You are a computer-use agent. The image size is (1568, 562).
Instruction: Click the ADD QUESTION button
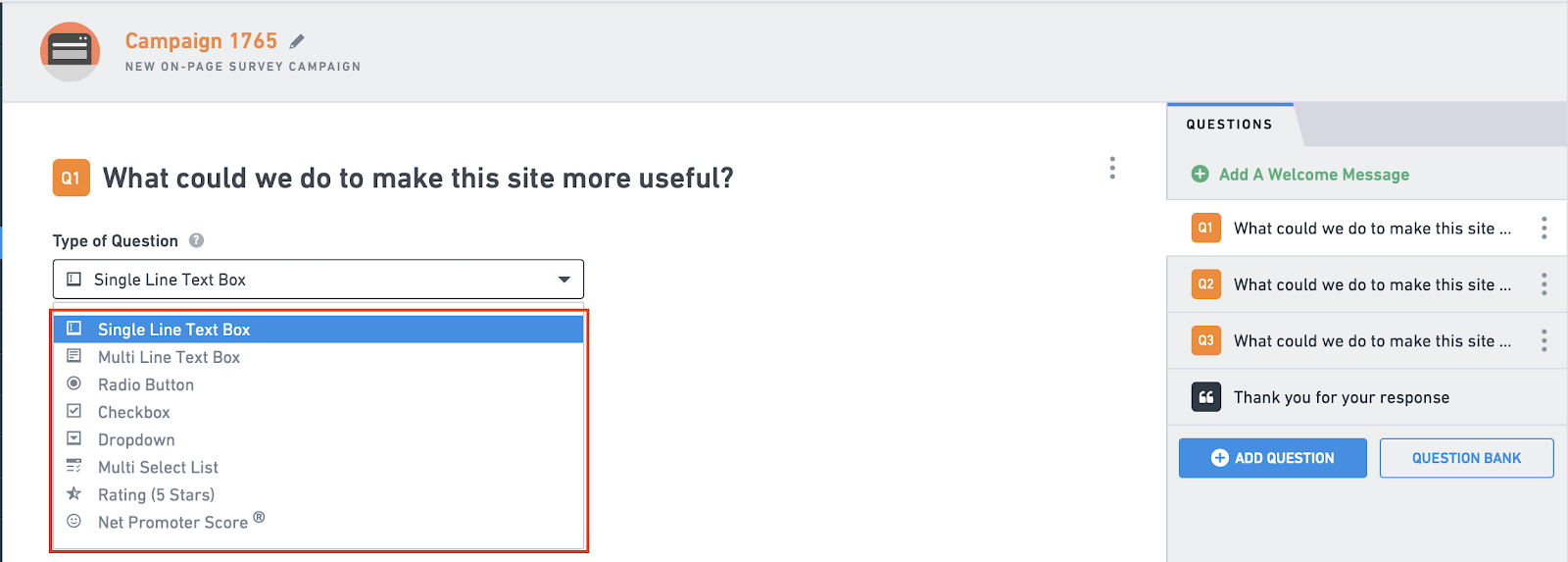[x=1272, y=458]
